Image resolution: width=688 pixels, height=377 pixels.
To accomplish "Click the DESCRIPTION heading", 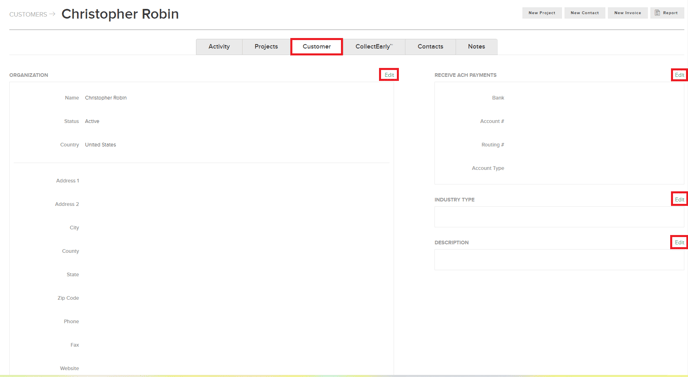I will coord(452,243).
